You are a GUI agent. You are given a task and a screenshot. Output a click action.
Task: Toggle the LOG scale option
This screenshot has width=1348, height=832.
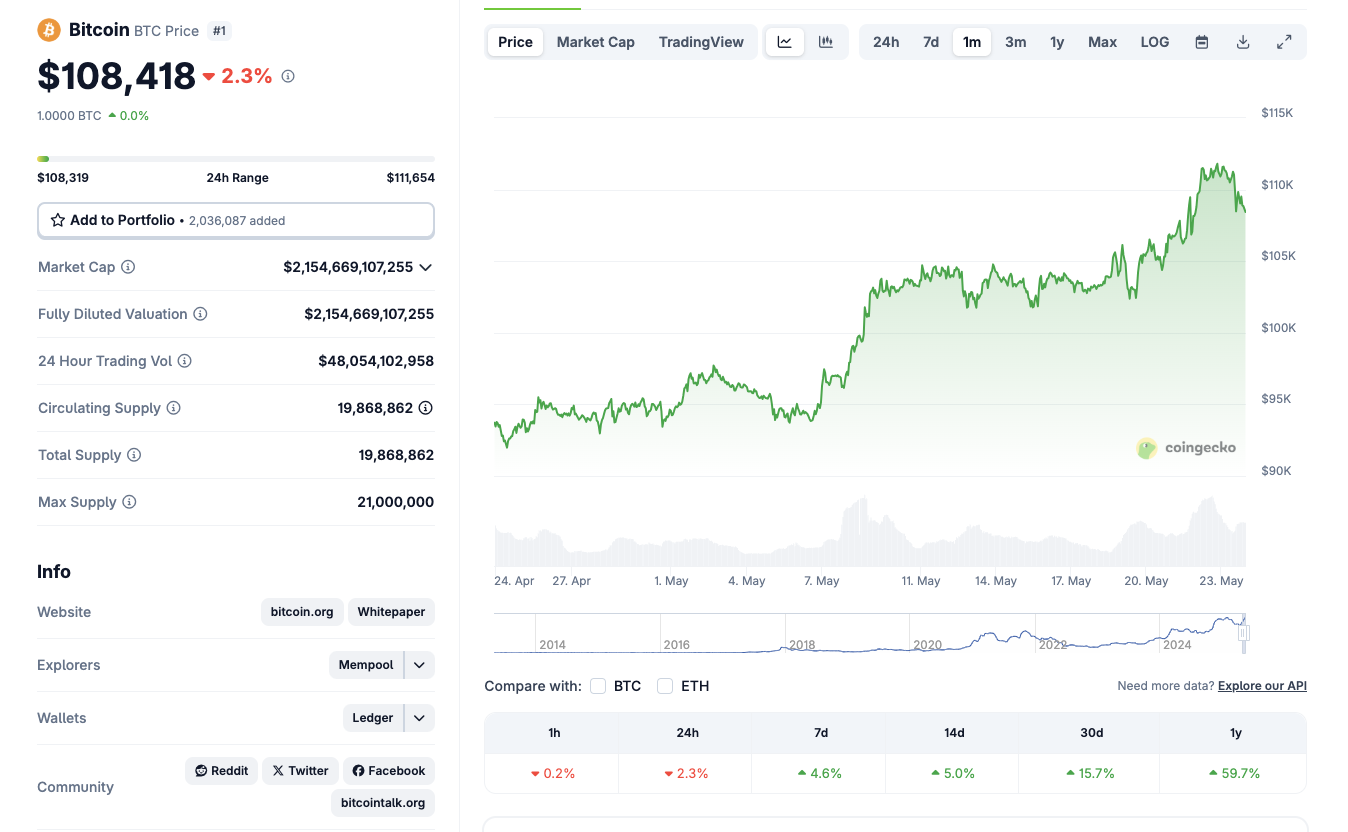click(1154, 42)
